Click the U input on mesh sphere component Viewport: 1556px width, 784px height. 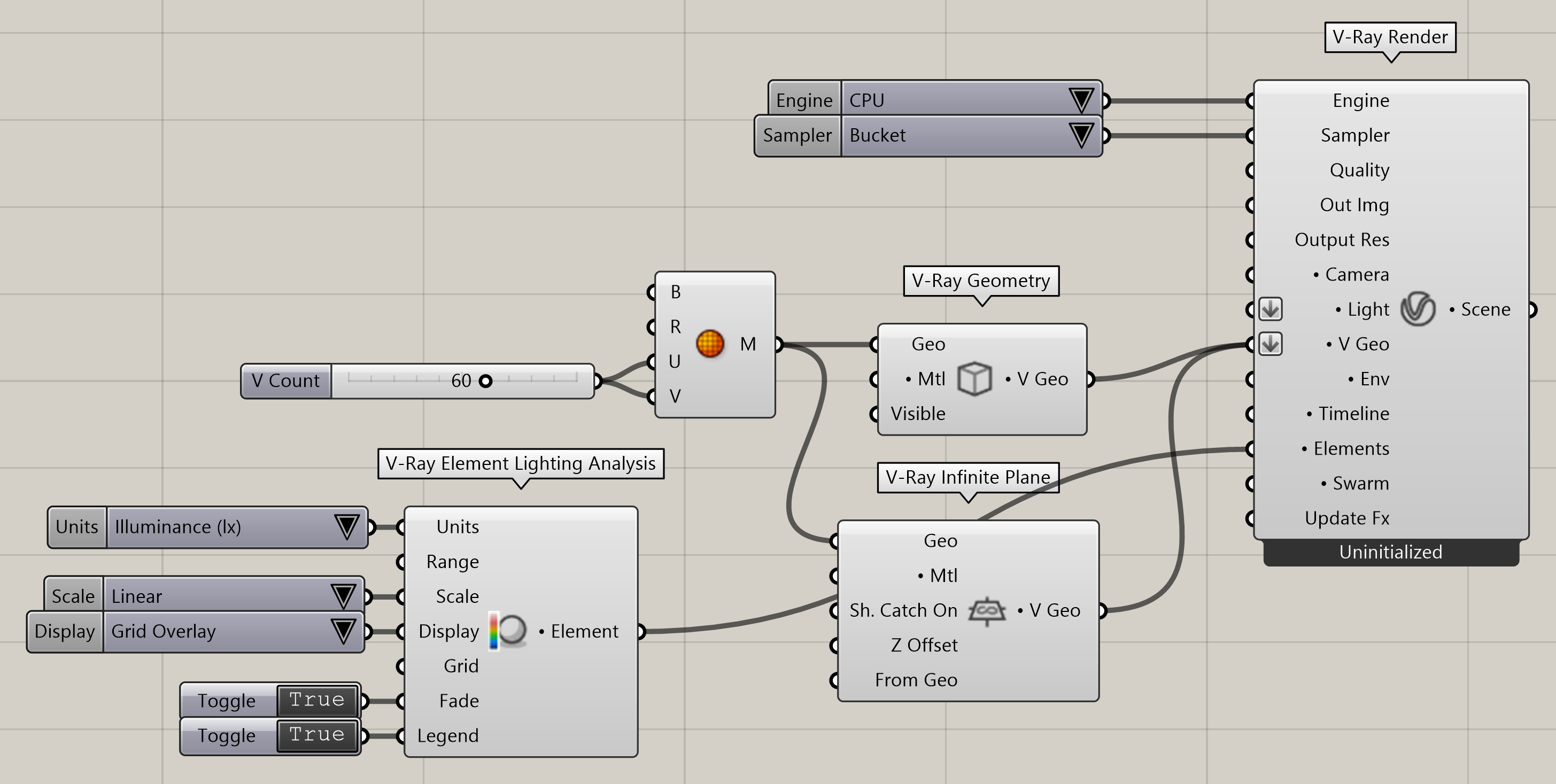[675, 362]
